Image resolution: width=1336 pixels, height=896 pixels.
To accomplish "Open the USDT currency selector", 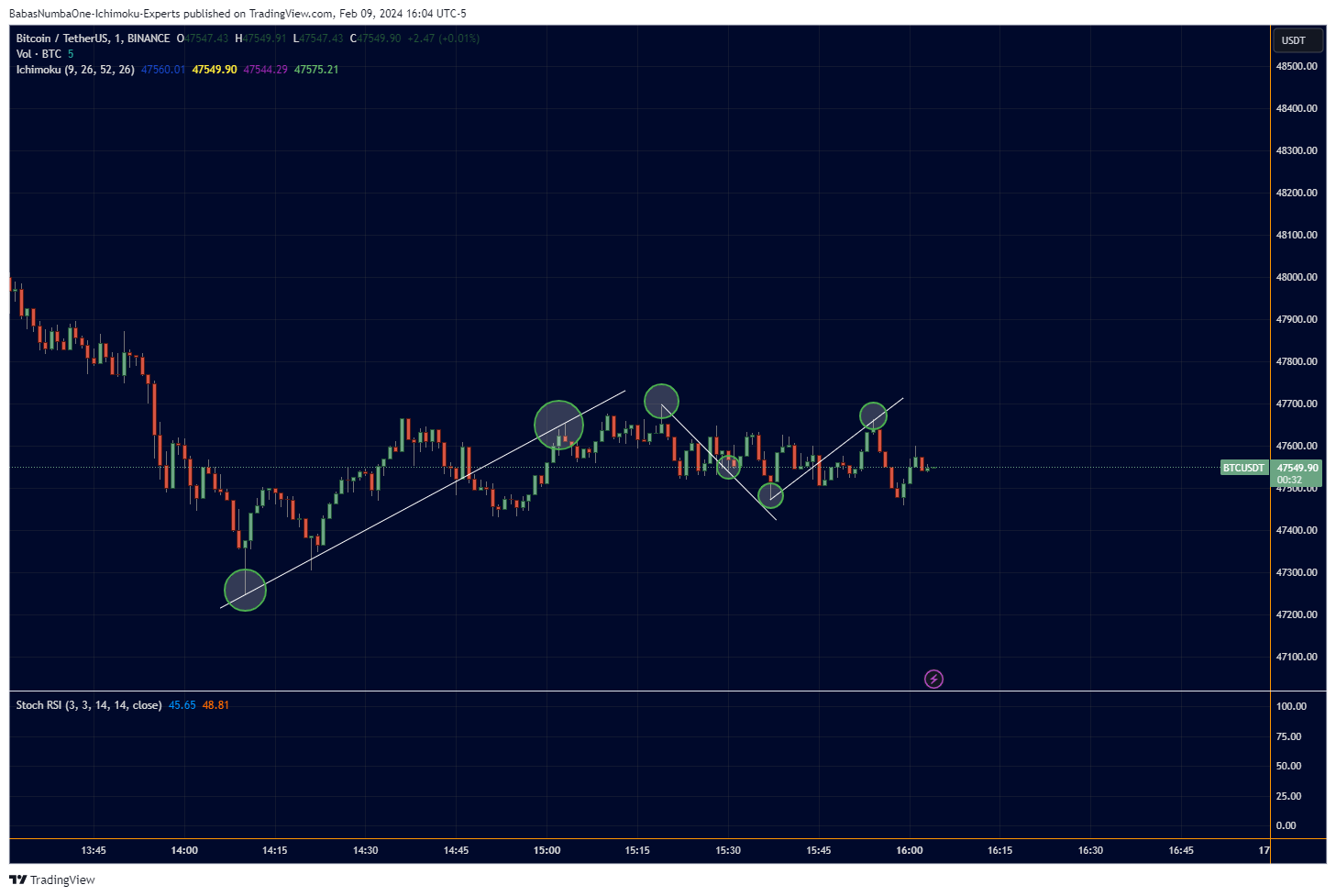I will tap(1297, 40).
